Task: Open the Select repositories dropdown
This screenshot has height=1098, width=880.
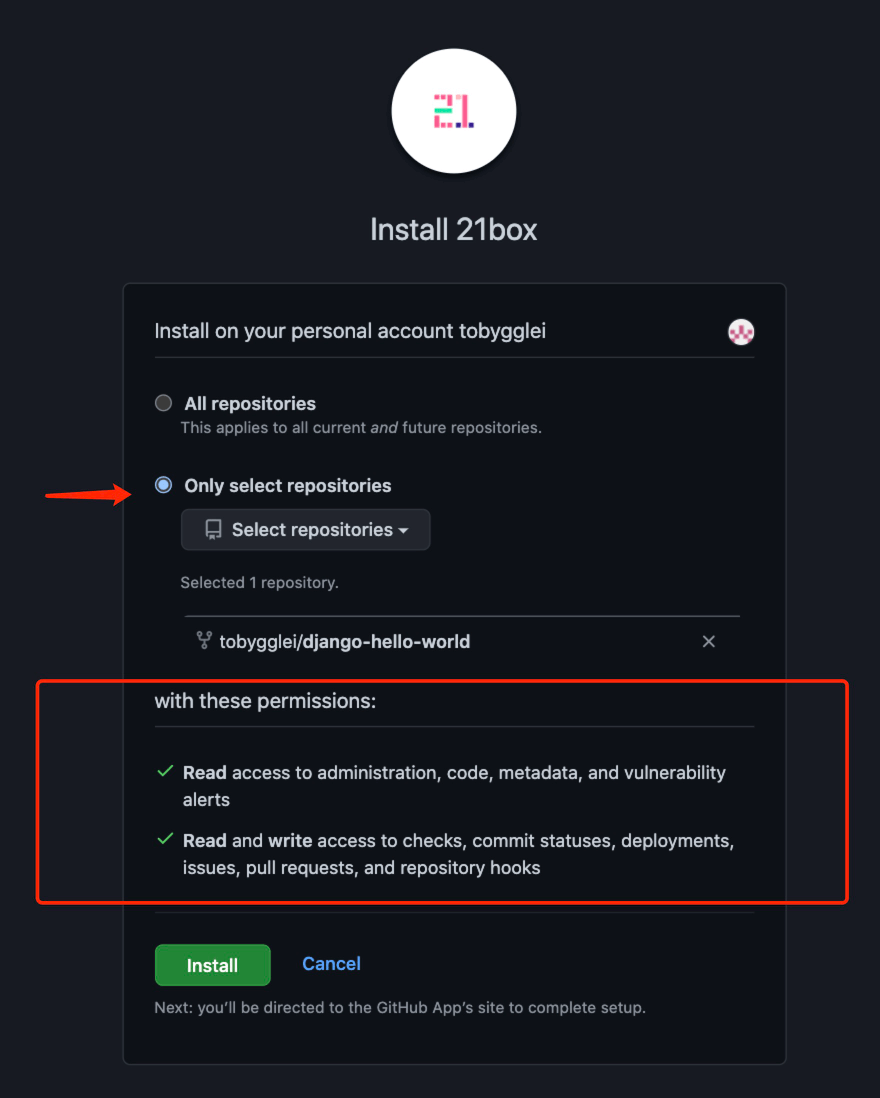Action: point(305,530)
